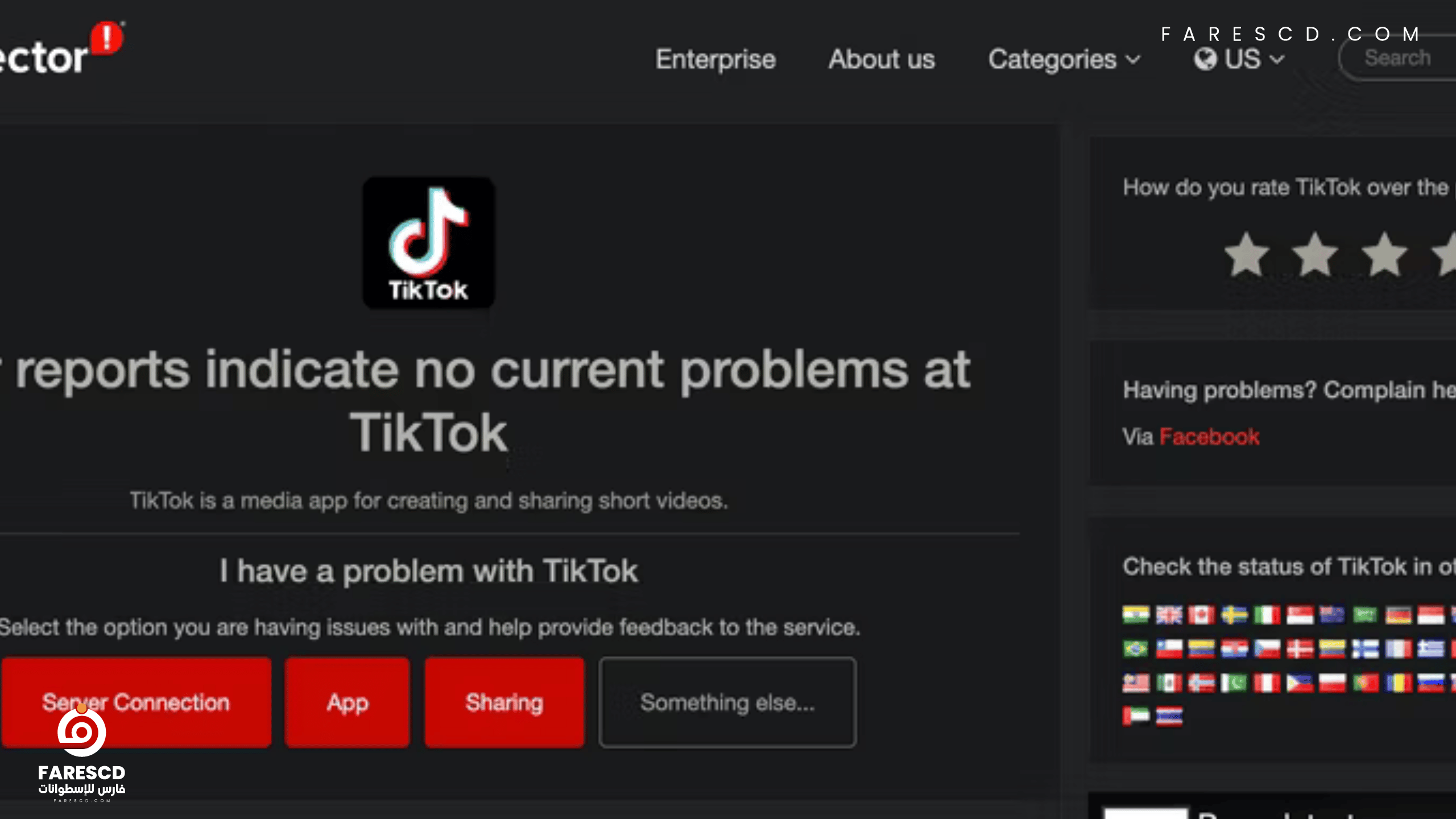Choose the Something else... option
The width and height of the screenshot is (1456, 819).
728,702
